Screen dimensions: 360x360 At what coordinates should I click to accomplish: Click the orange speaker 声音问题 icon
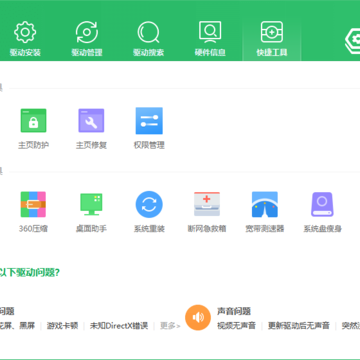click(198, 317)
